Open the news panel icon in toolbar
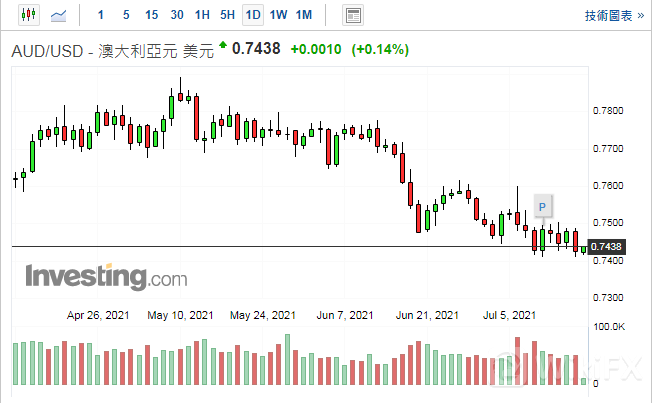 coord(352,15)
